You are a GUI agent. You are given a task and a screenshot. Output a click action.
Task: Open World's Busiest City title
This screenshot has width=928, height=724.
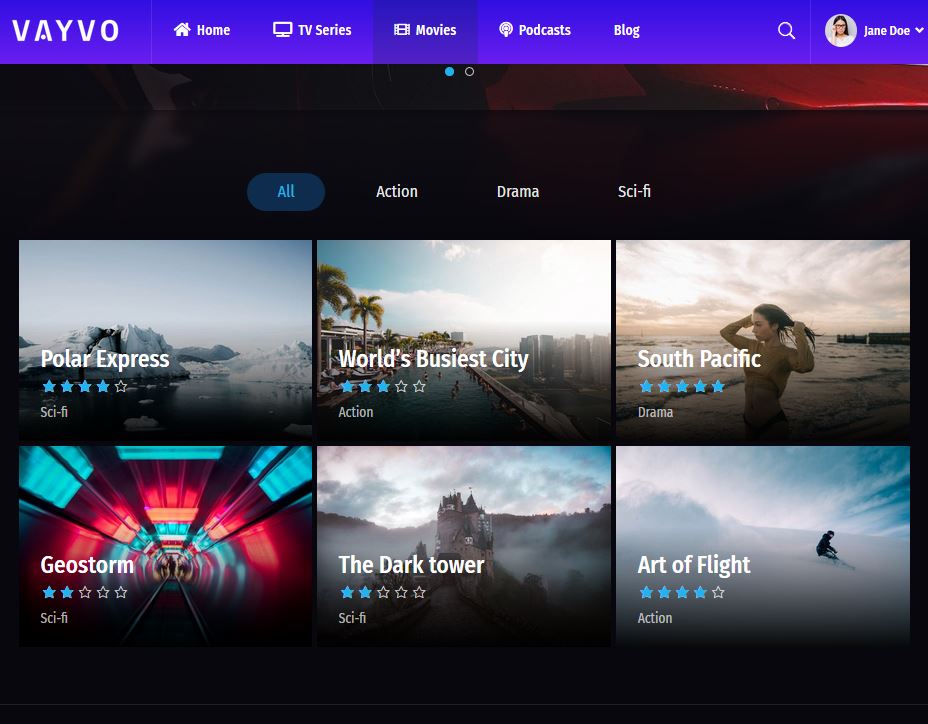433,359
